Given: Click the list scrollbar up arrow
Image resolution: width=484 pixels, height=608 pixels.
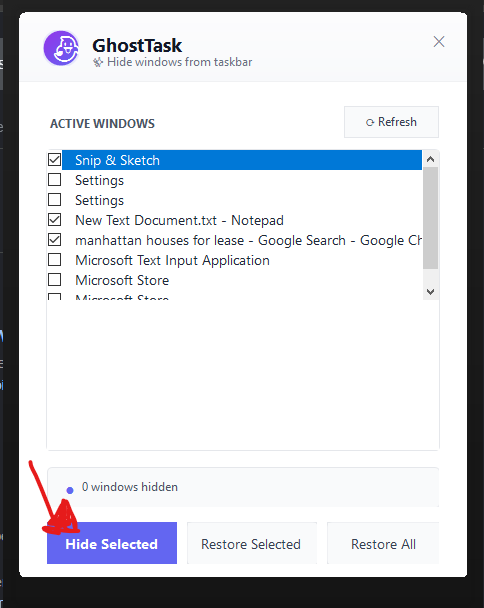Looking at the screenshot, I should point(430,159).
